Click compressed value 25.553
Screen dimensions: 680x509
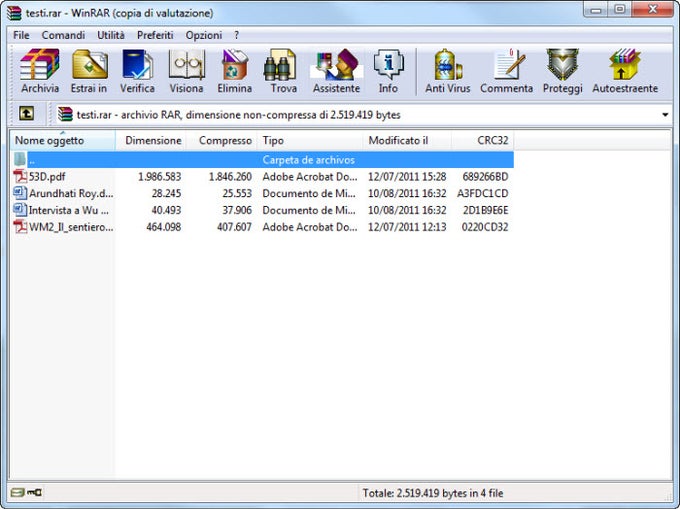(237, 193)
